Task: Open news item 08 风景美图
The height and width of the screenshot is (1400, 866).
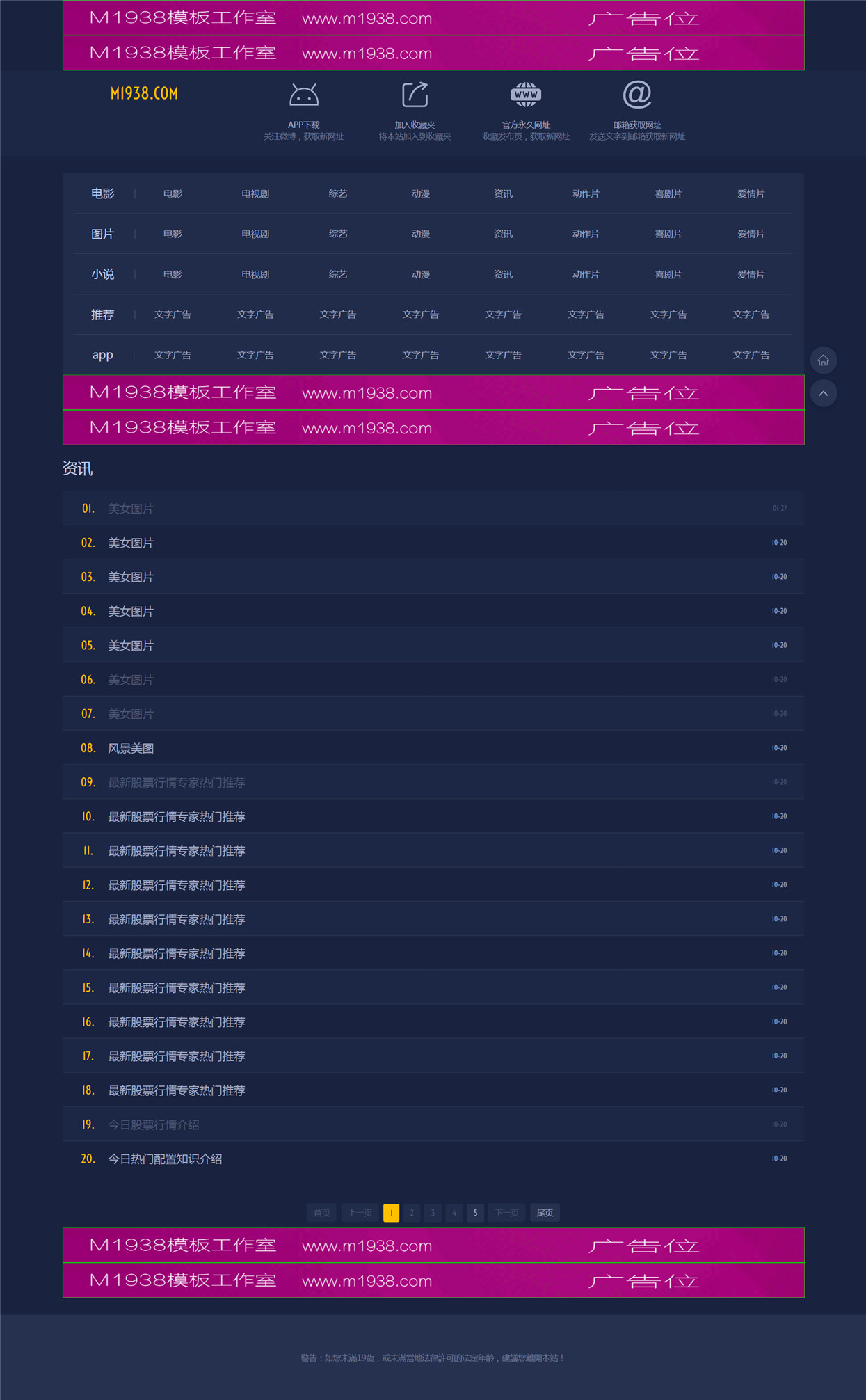Action: (x=433, y=748)
